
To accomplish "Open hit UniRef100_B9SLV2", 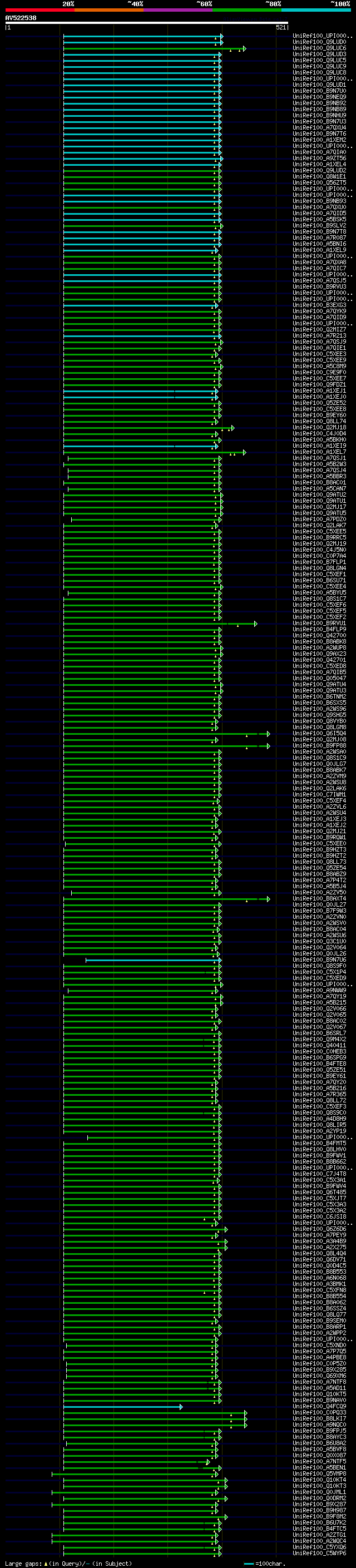I will (x=319, y=225).
